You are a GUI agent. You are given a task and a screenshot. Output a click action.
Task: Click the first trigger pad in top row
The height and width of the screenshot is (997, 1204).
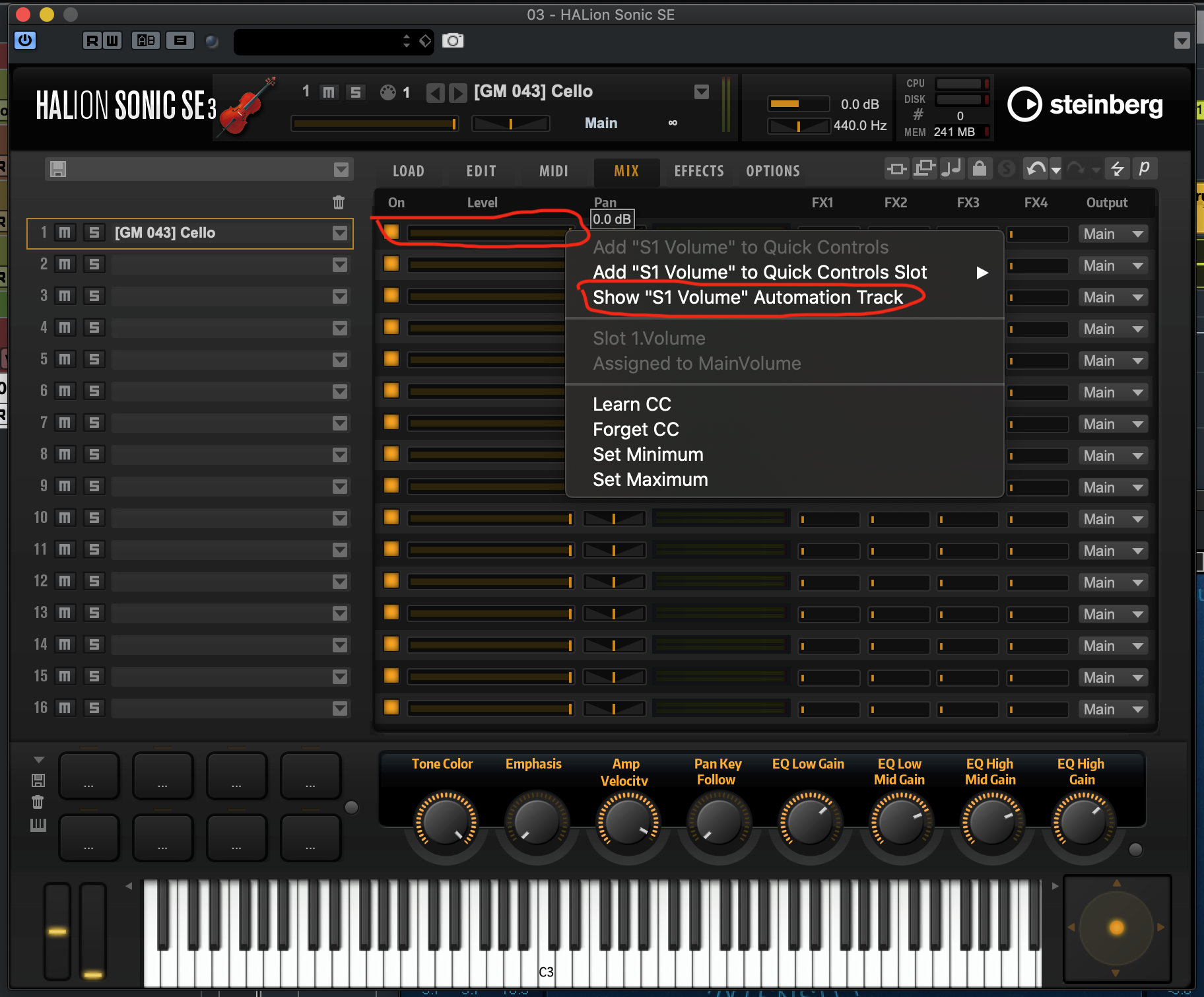[x=89, y=776]
